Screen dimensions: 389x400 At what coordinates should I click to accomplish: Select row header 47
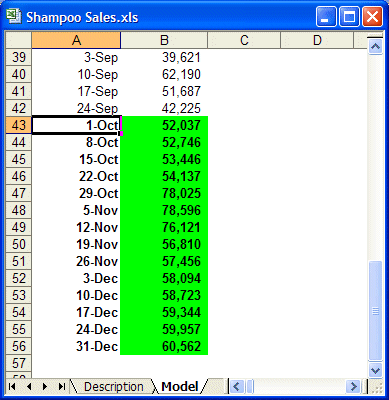[x=19, y=193]
